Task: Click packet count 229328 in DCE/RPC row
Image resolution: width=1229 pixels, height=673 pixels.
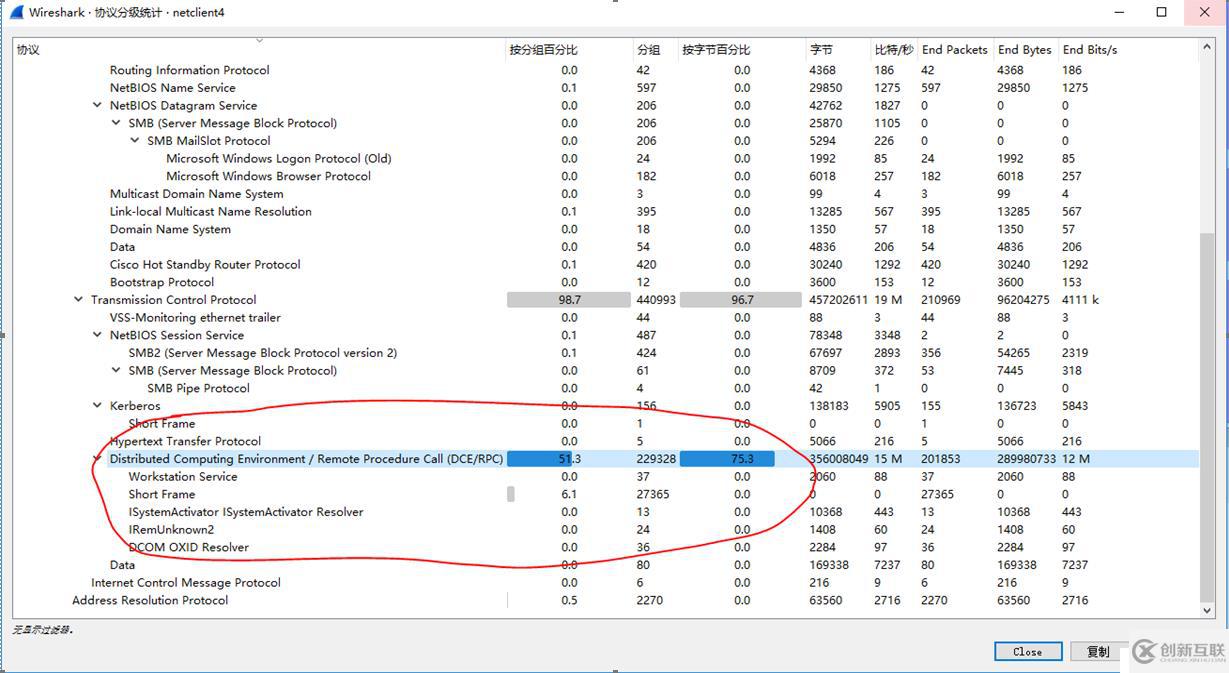Action: (x=656, y=459)
